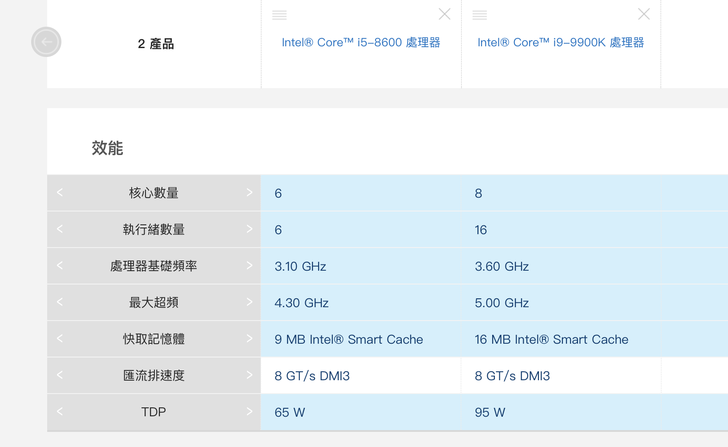Click right chevron in 執行緒數量 row

click(249, 229)
